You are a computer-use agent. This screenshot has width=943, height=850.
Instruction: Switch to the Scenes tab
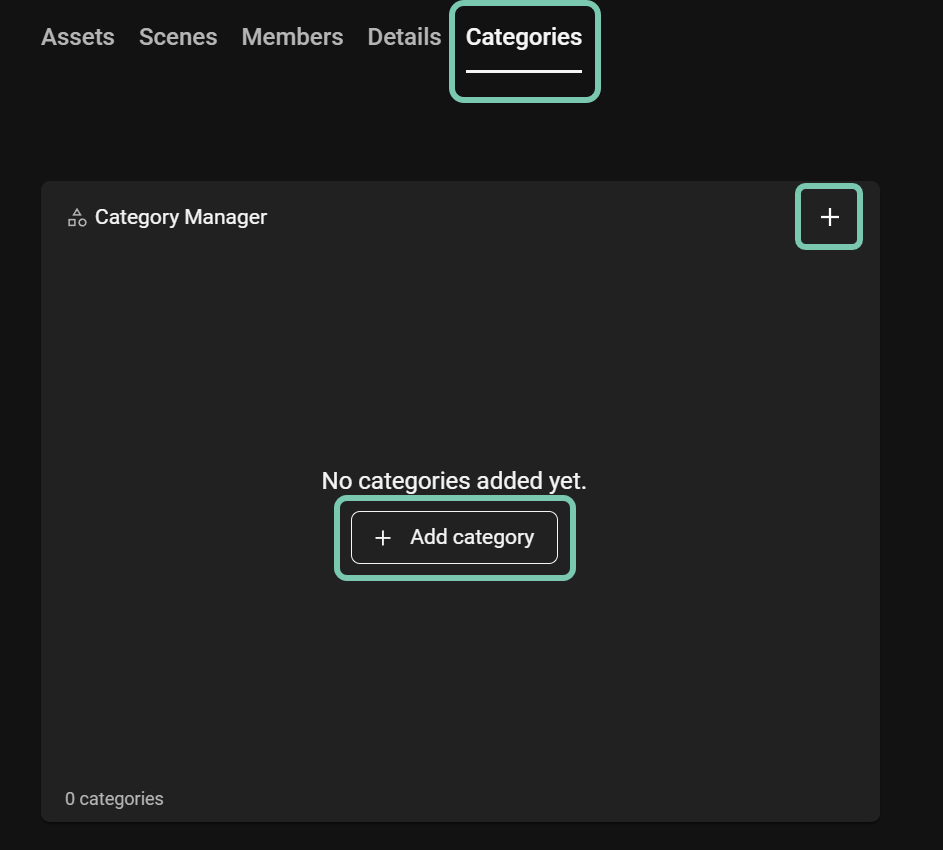pyautogui.click(x=178, y=37)
